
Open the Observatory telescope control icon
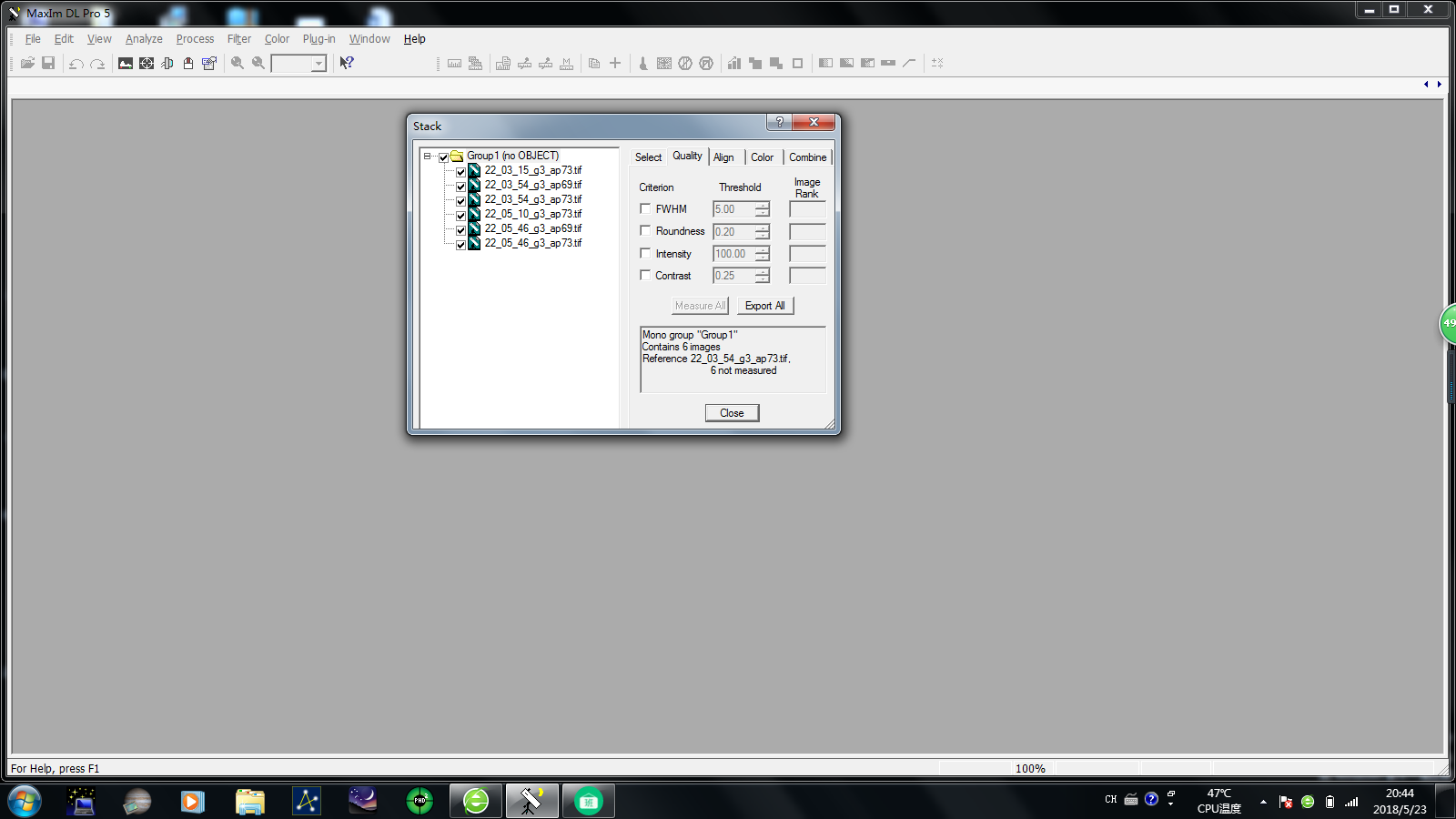click(167, 63)
